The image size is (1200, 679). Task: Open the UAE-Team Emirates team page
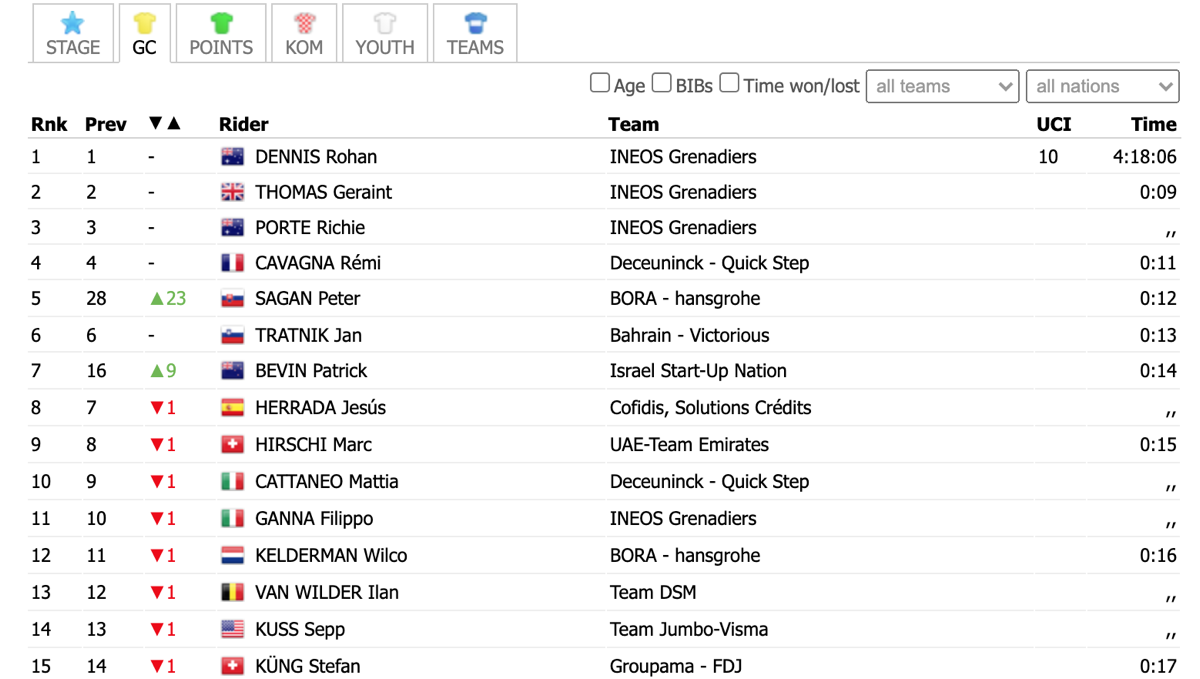(689, 444)
